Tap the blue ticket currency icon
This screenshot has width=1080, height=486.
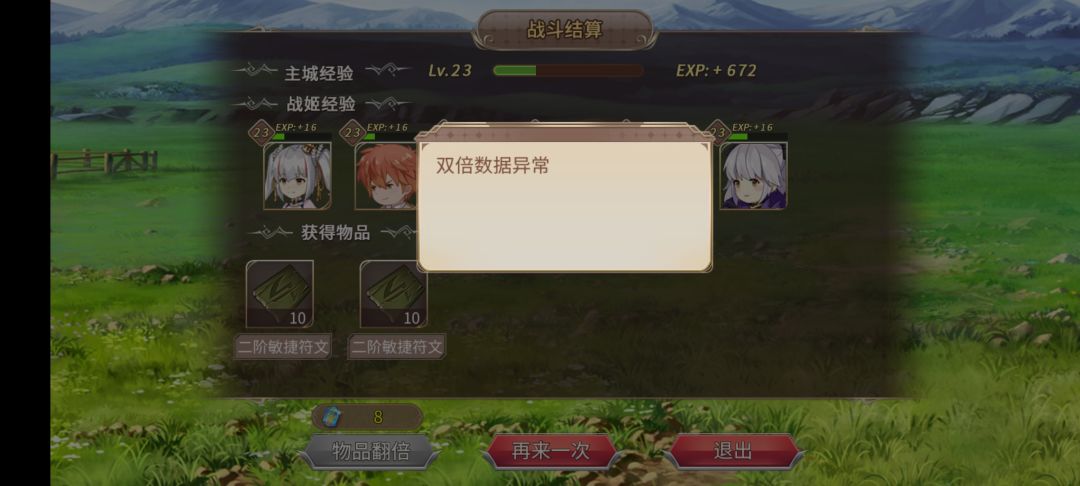point(332,417)
